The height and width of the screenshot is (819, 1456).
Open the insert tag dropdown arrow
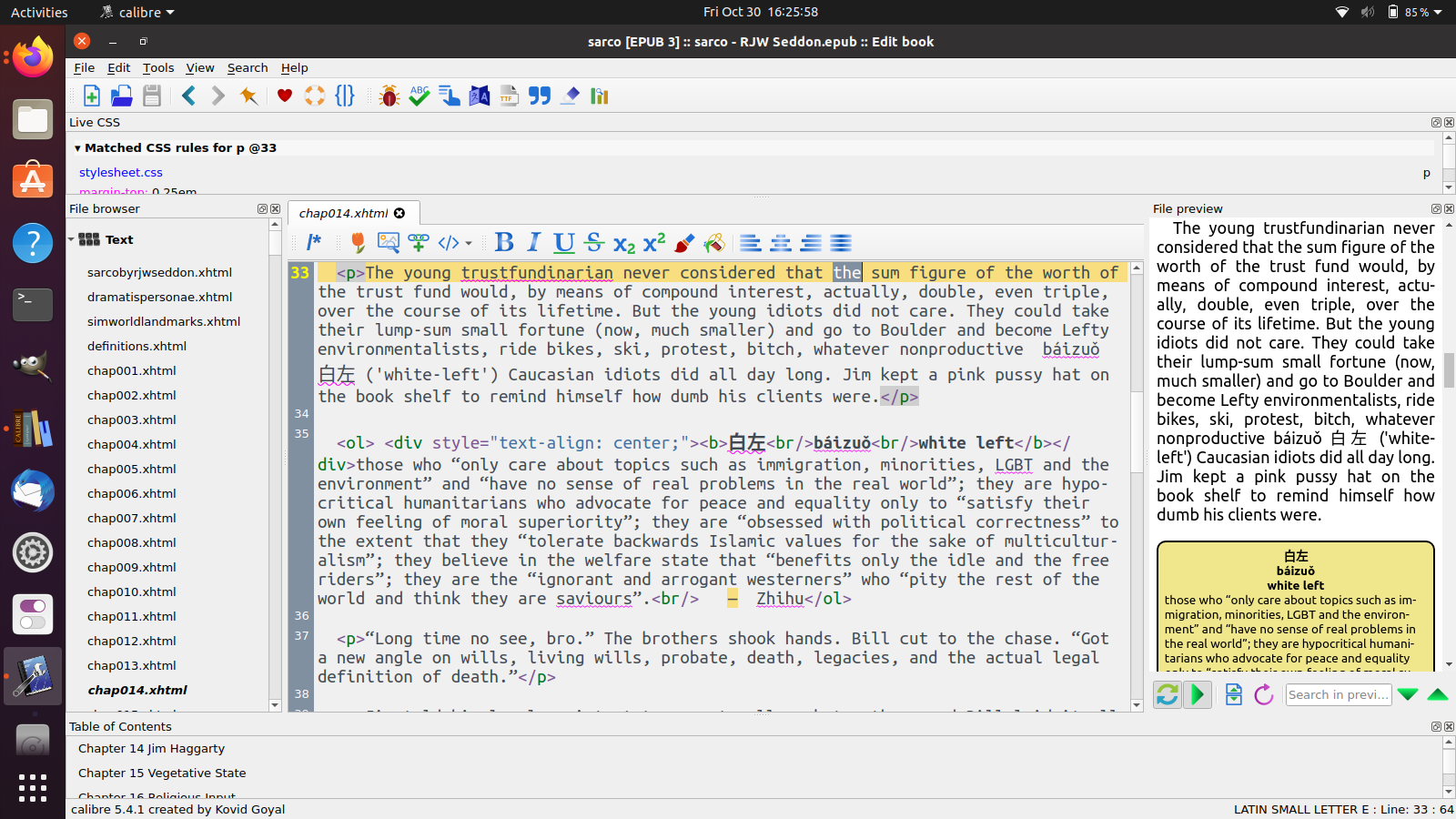coord(469,243)
